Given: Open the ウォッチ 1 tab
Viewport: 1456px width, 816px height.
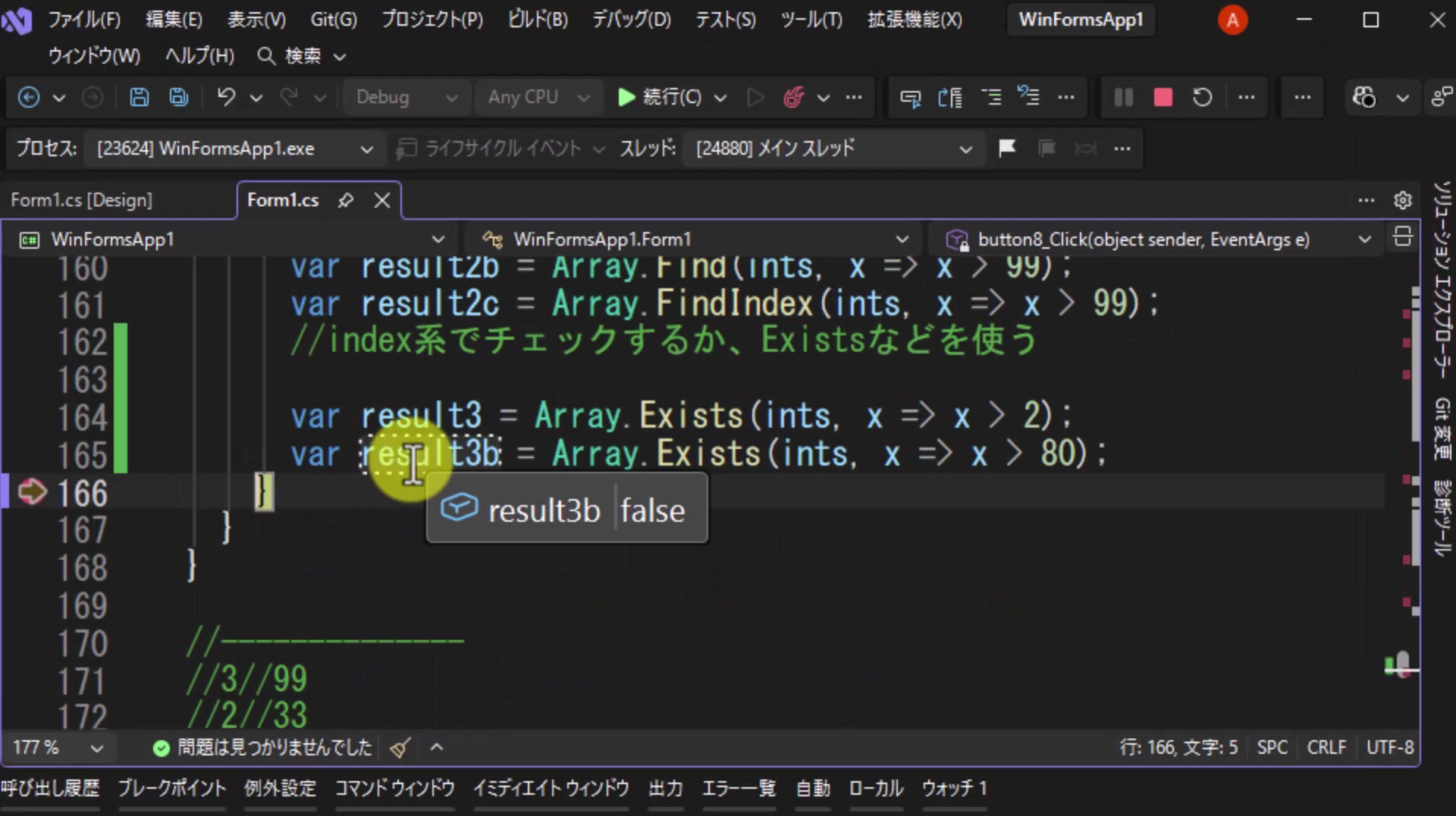Looking at the screenshot, I should pos(955,789).
